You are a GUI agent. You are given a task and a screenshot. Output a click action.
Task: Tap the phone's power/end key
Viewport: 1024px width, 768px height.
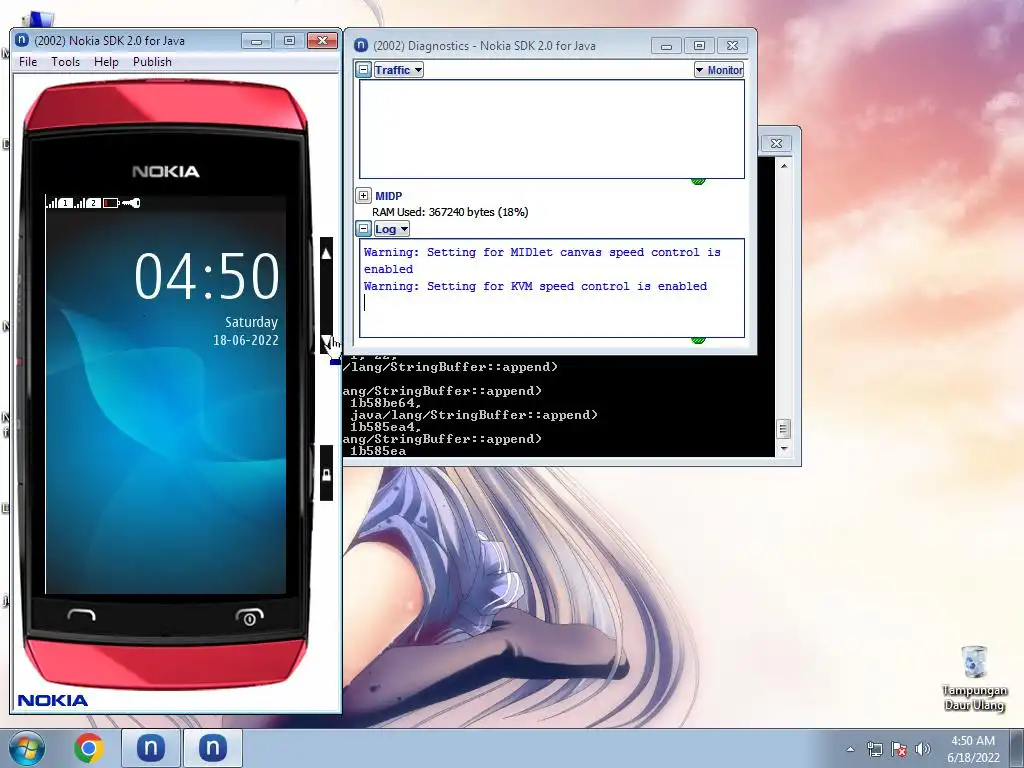pos(249,616)
